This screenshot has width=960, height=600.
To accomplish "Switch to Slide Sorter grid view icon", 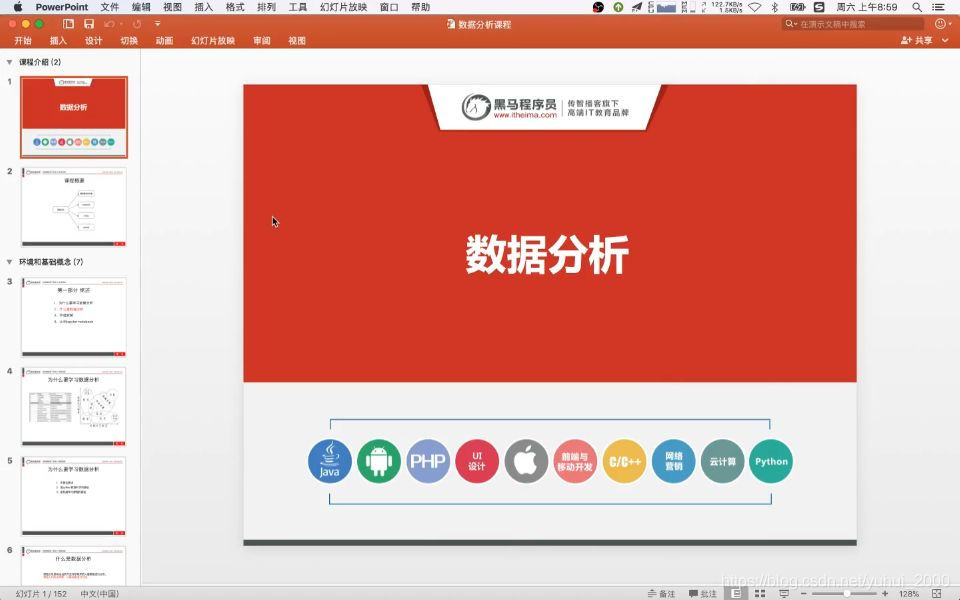I will 760,593.
